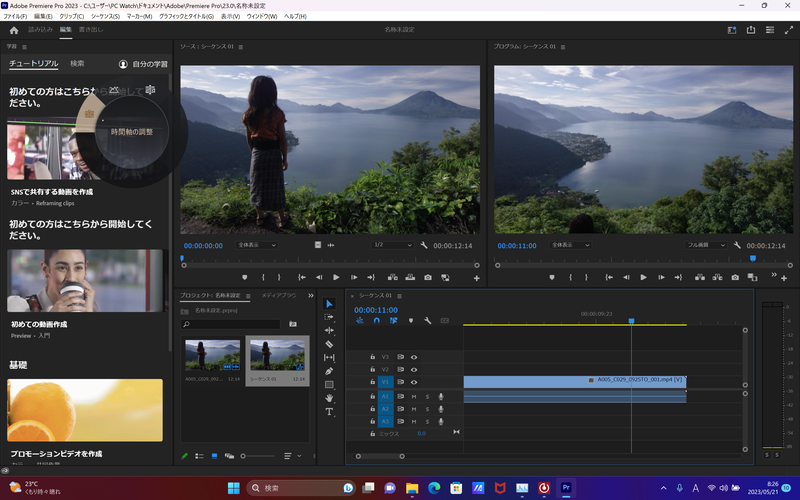Open the シーケンス(S) menu

(105, 17)
